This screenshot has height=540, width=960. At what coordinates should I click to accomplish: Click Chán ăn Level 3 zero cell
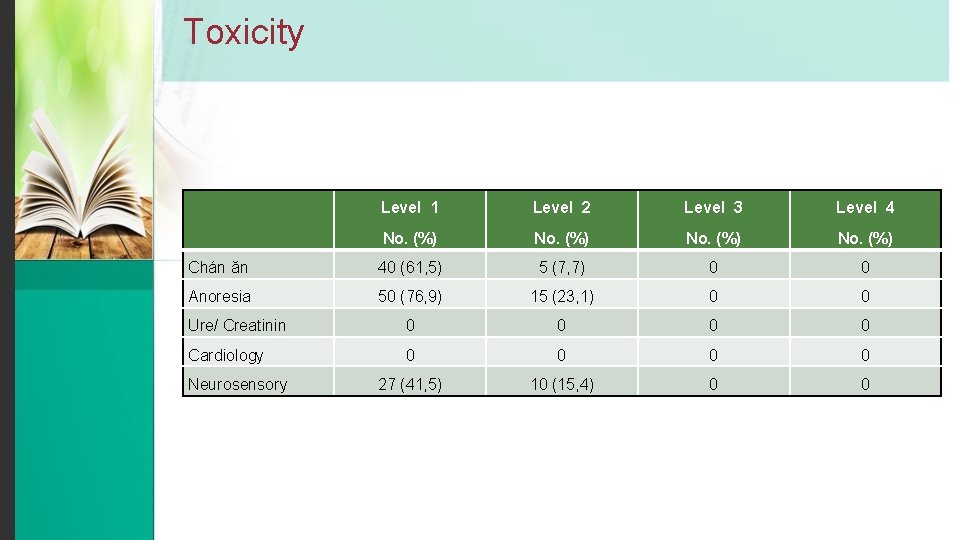pyautogui.click(x=713, y=268)
